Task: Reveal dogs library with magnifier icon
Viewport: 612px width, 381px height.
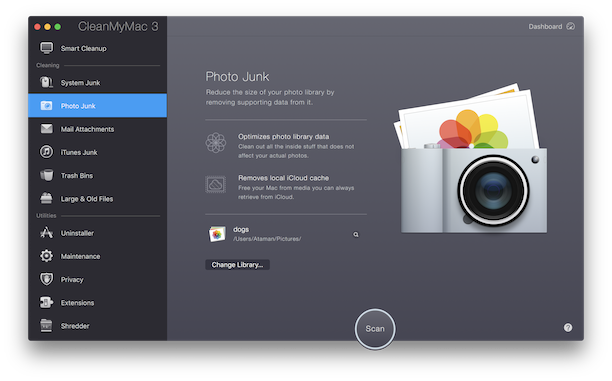Action: pyautogui.click(x=356, y=235)
